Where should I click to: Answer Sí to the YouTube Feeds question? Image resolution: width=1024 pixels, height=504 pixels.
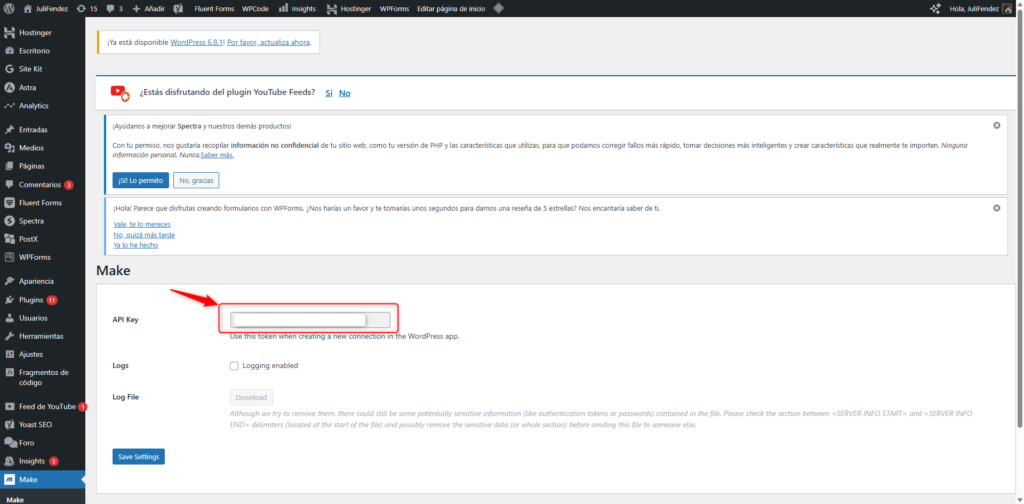tap(329, 93)
